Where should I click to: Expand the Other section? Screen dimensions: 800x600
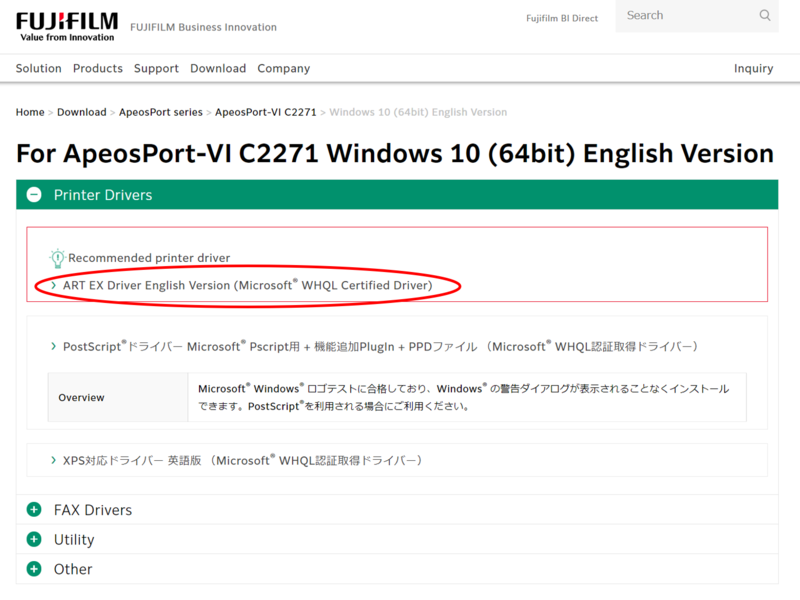pos(73,569)
